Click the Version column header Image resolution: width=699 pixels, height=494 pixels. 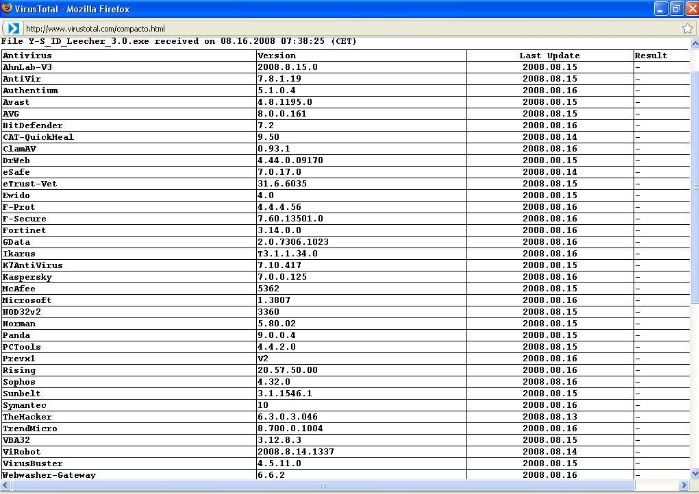(276, 55)
